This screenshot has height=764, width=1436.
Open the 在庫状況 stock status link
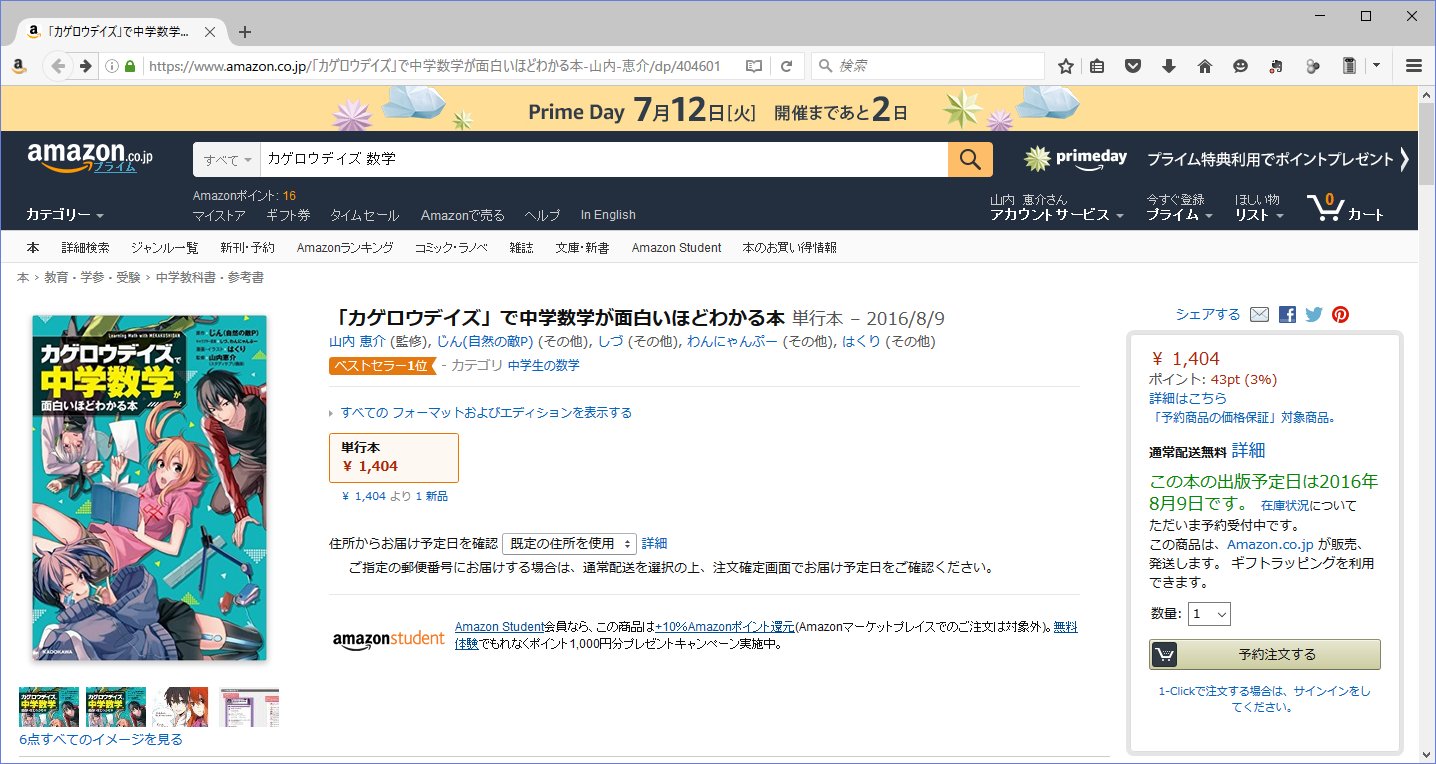(1285, 505)
